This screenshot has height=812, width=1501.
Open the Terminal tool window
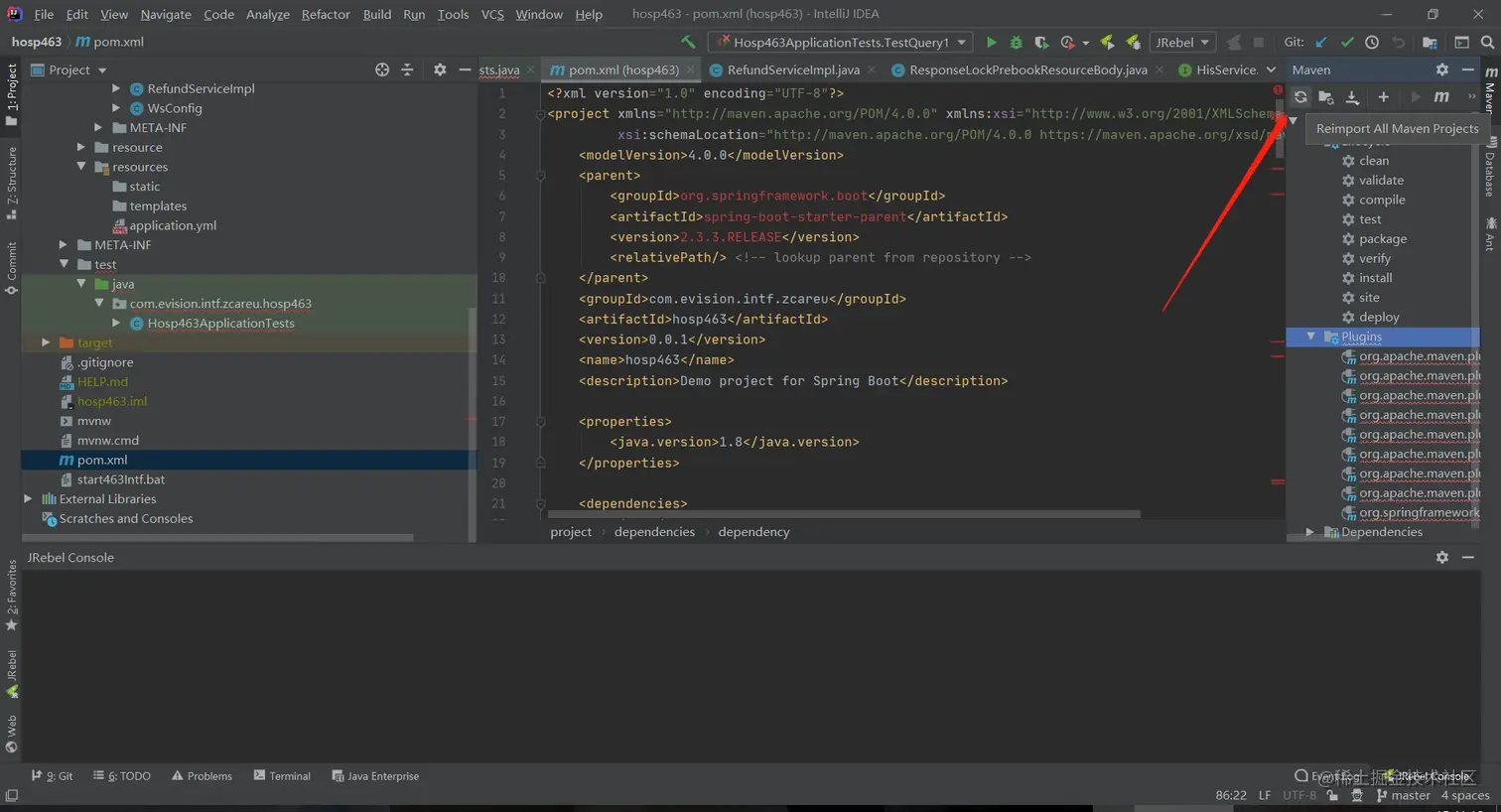pyautogui.click(x=282, y=776)
